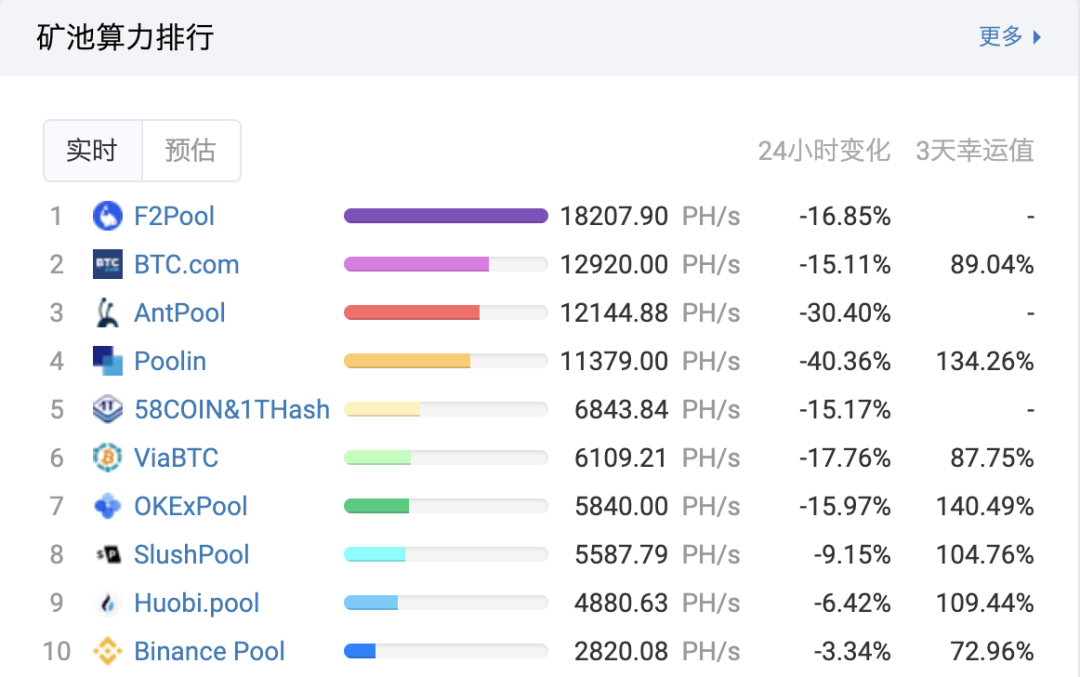Click the 89.04% luck value
This screenshot has height=677, width=1080.
(992, 264)
